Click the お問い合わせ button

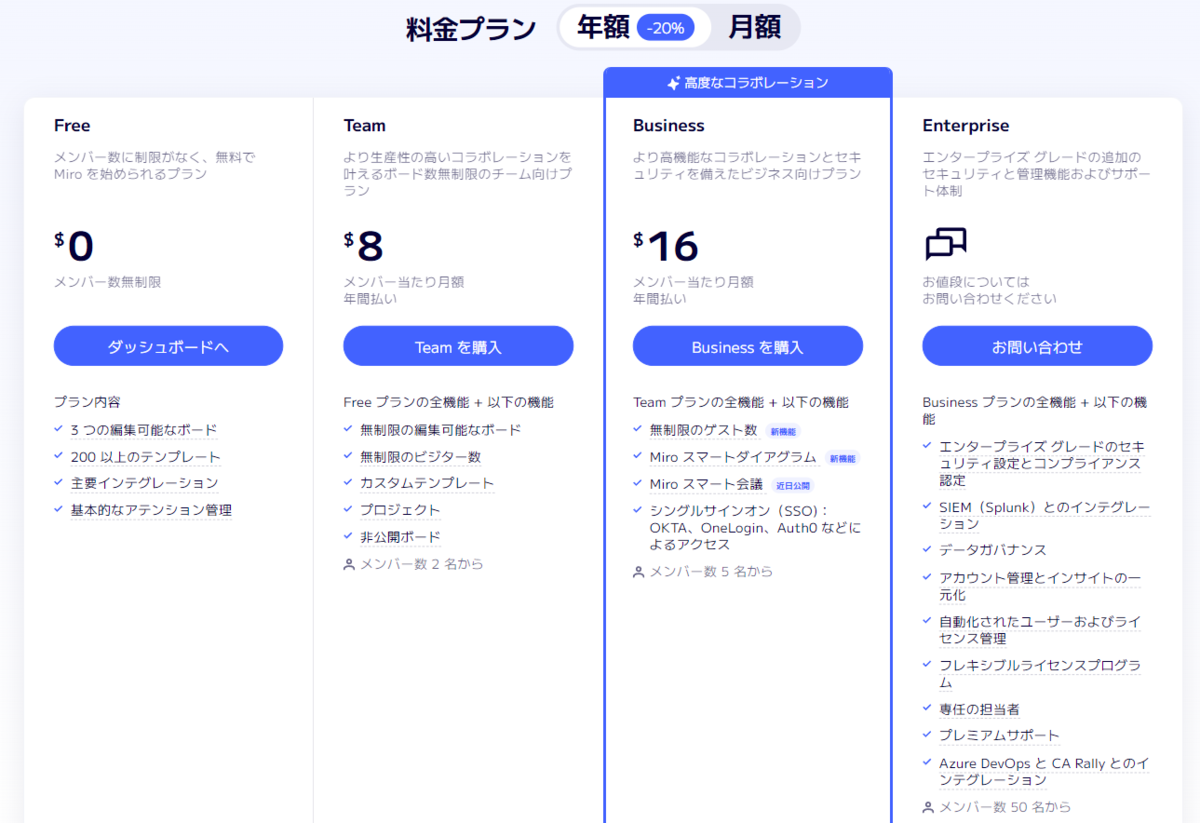(1037, 346)
